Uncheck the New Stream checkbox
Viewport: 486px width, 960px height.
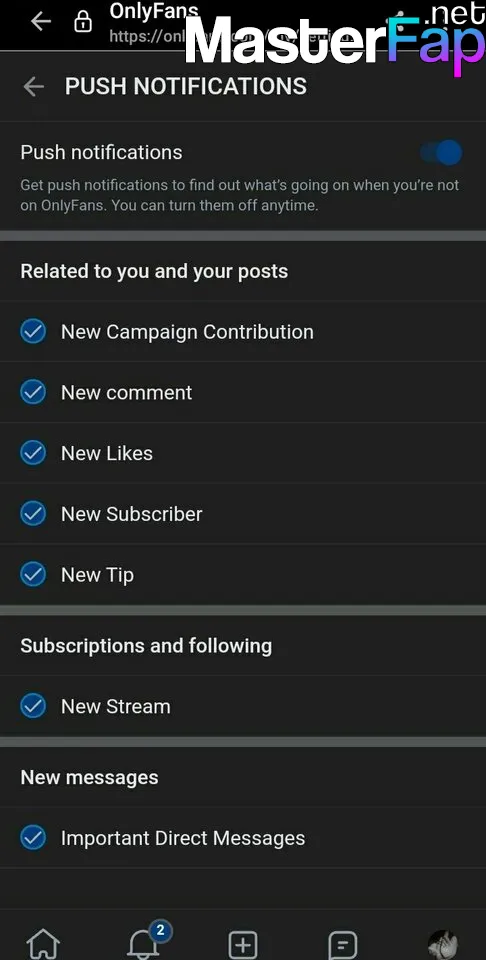33,706
